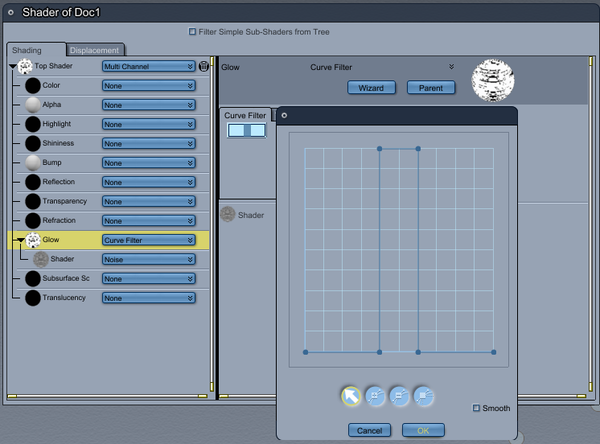The image size is (600, 444).
Task: Open the Color channel None dropdown
Action: tap(149, 86)
